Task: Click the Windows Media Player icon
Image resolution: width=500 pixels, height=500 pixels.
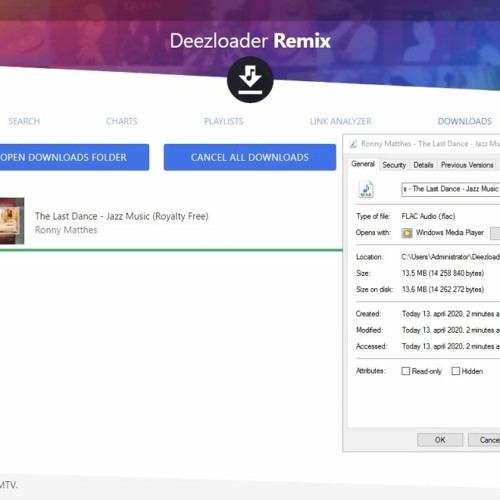Action: 407,233
